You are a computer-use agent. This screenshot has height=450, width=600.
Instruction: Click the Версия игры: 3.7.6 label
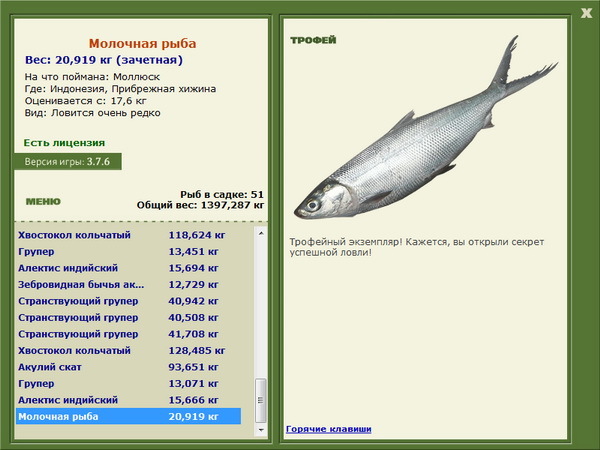(x=67, y=161)
